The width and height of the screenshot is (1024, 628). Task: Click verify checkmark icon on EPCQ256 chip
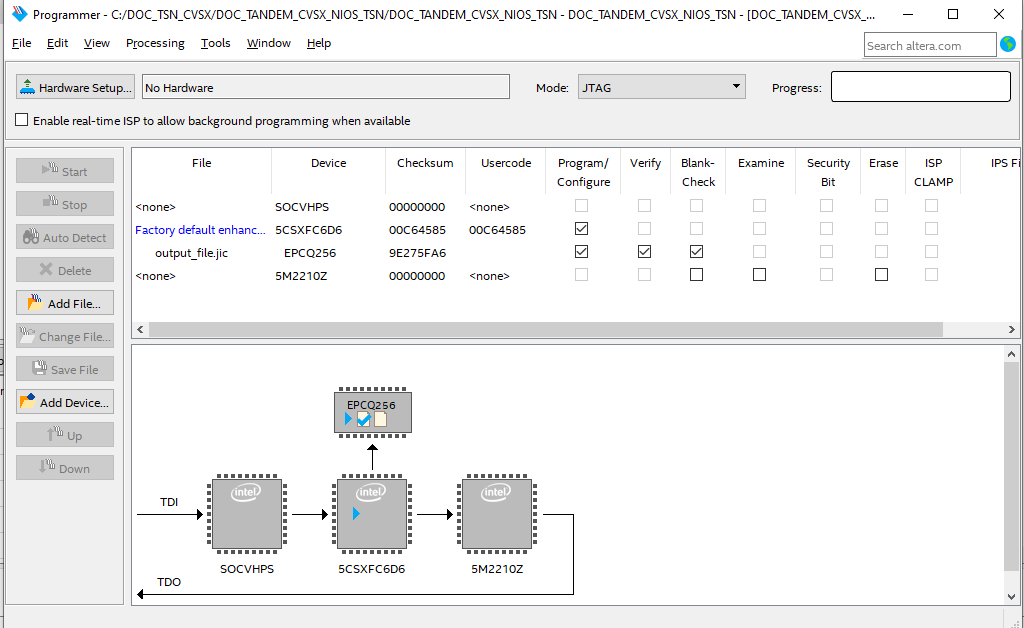[364, 419]
